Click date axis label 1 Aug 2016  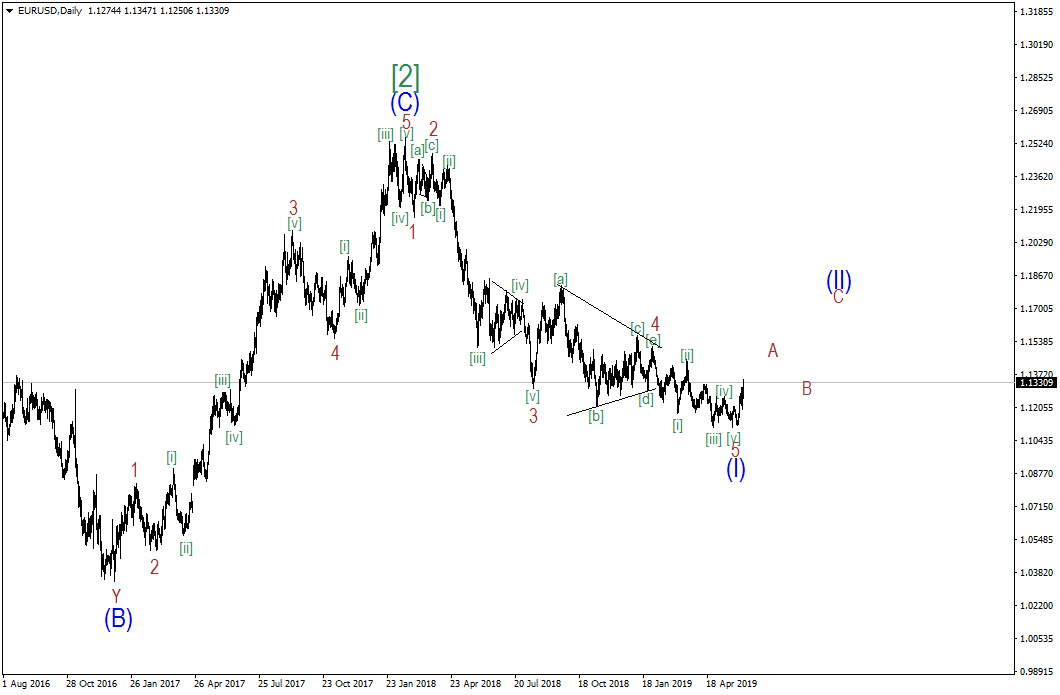tap(26, 684)
